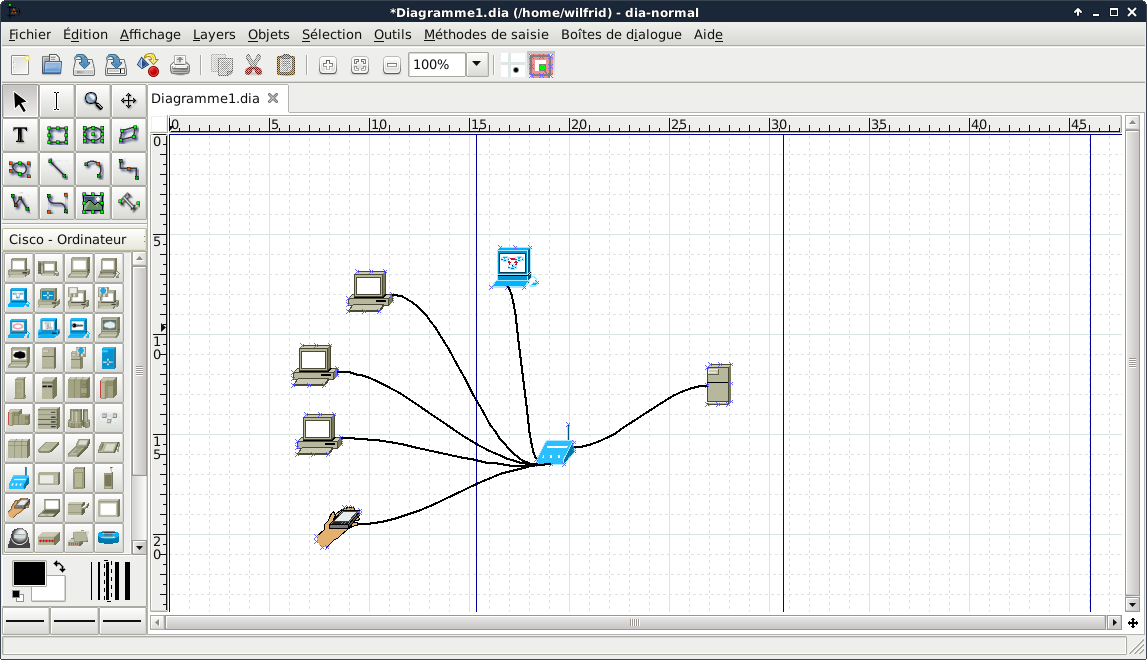Pick the Arc drawing tool

[x=93, y=169]
